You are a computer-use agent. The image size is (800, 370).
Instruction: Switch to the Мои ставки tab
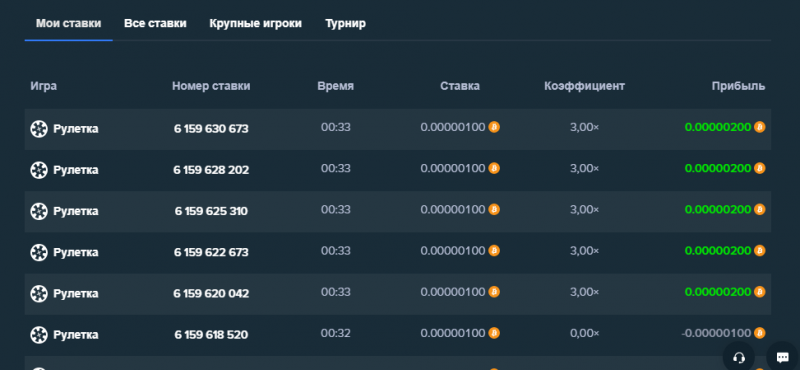click(x=68, y=23)
